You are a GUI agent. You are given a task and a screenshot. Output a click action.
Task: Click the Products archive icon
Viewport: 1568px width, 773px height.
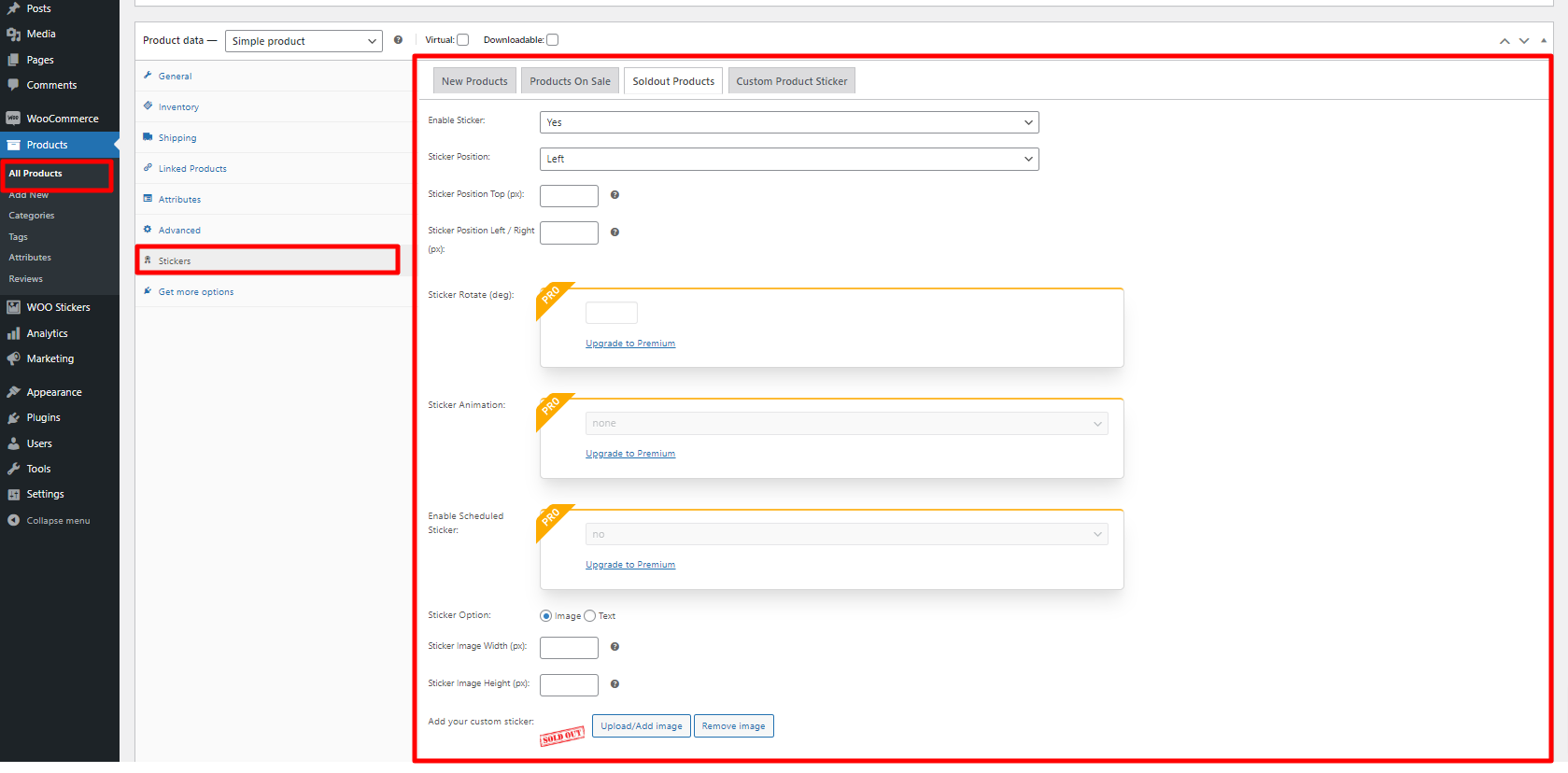pyautogui.click(x=13, y=145)
